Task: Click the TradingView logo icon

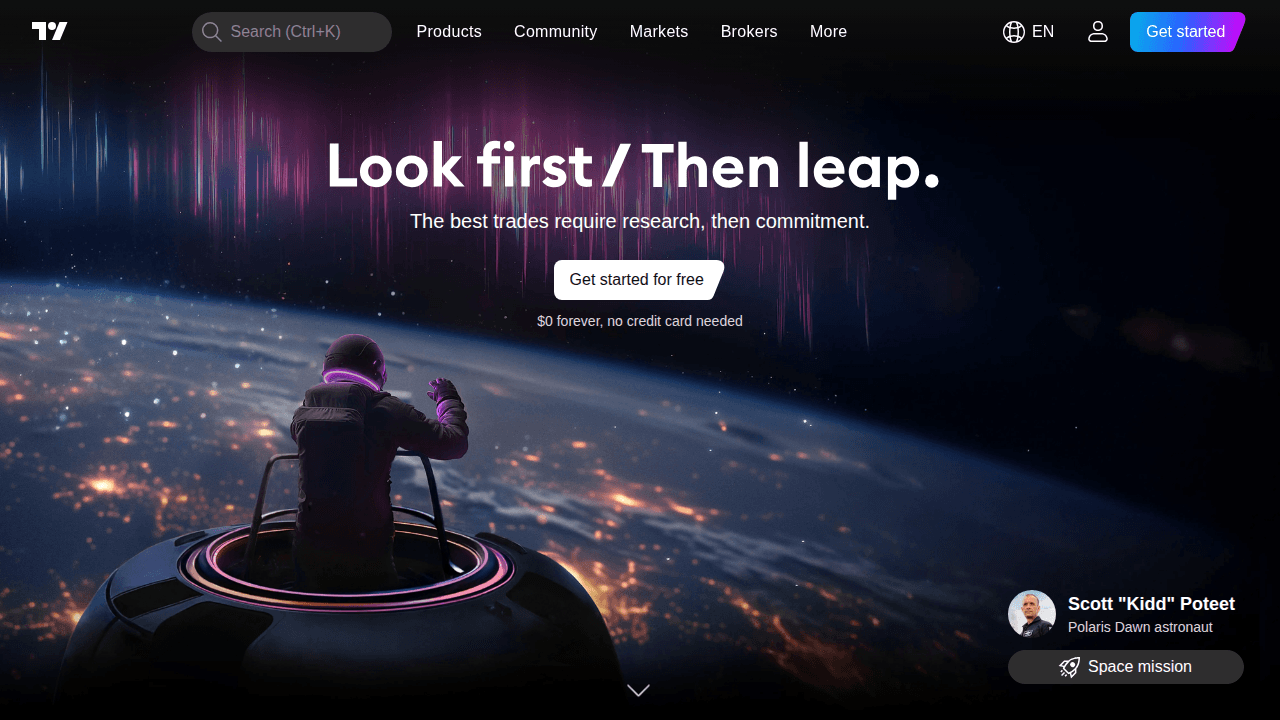Action: [49, 31]
